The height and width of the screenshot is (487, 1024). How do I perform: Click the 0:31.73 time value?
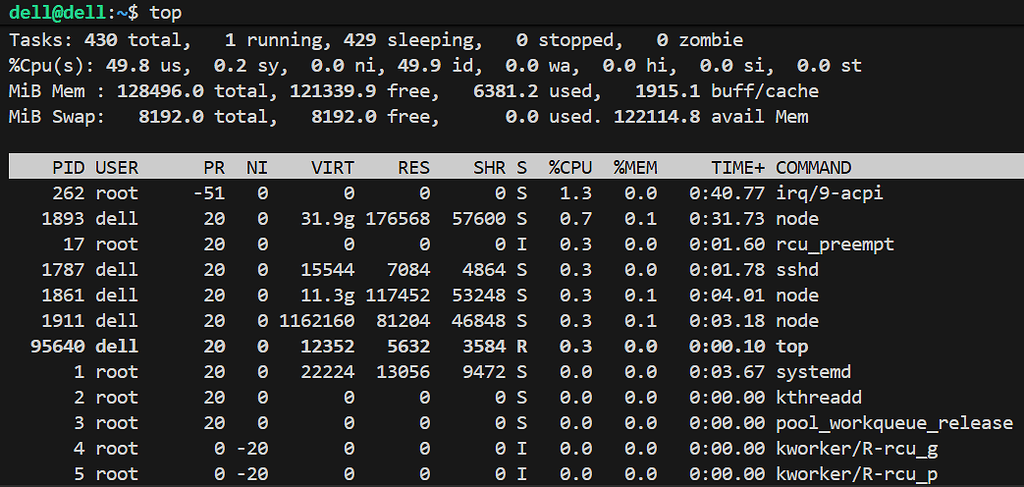[x=727, y=219]
